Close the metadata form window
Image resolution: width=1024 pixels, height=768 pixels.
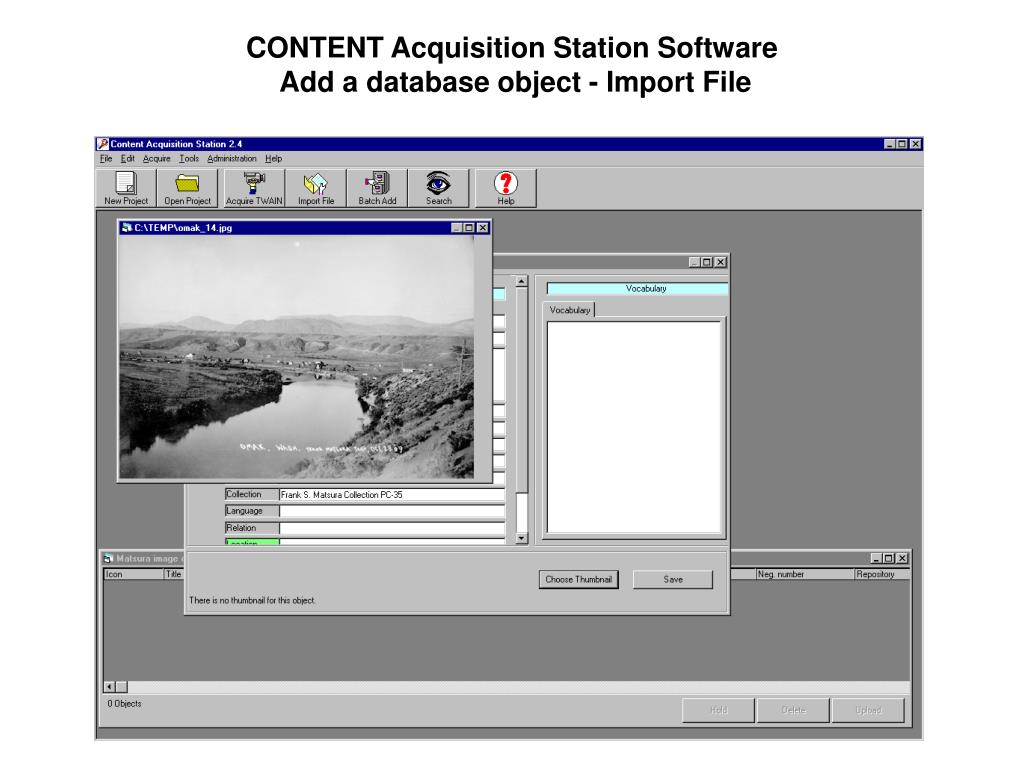click(x=720, y=263)
